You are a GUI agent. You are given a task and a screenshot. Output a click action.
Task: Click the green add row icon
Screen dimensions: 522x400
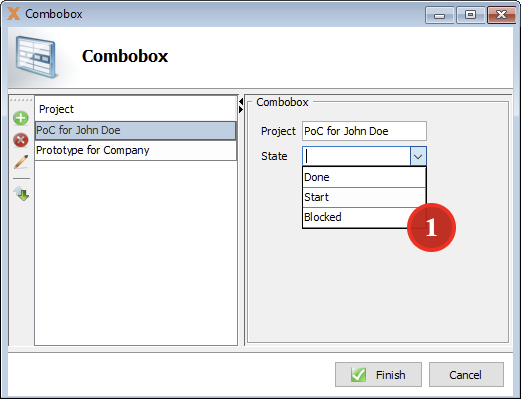(21, 118)
